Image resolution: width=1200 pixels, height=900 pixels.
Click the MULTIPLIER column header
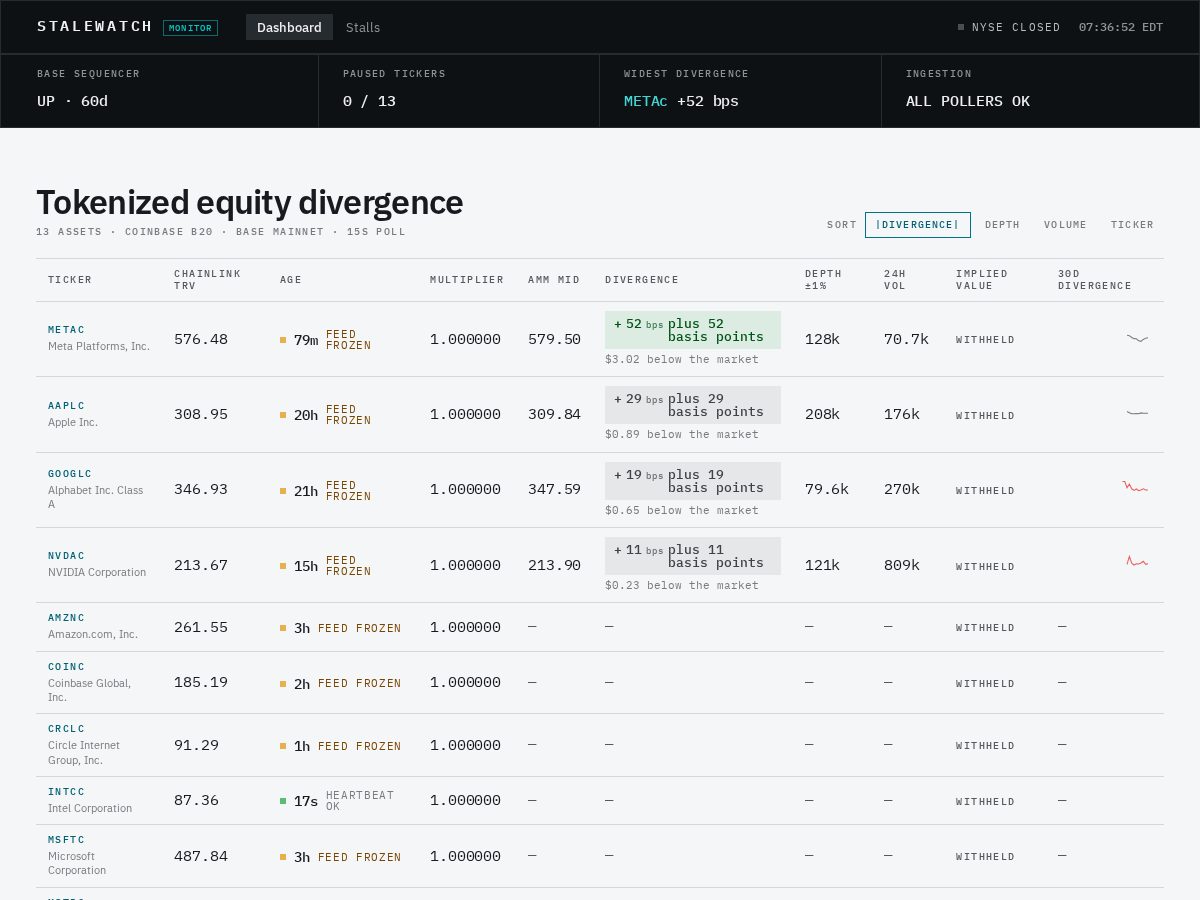coord(467,280)
